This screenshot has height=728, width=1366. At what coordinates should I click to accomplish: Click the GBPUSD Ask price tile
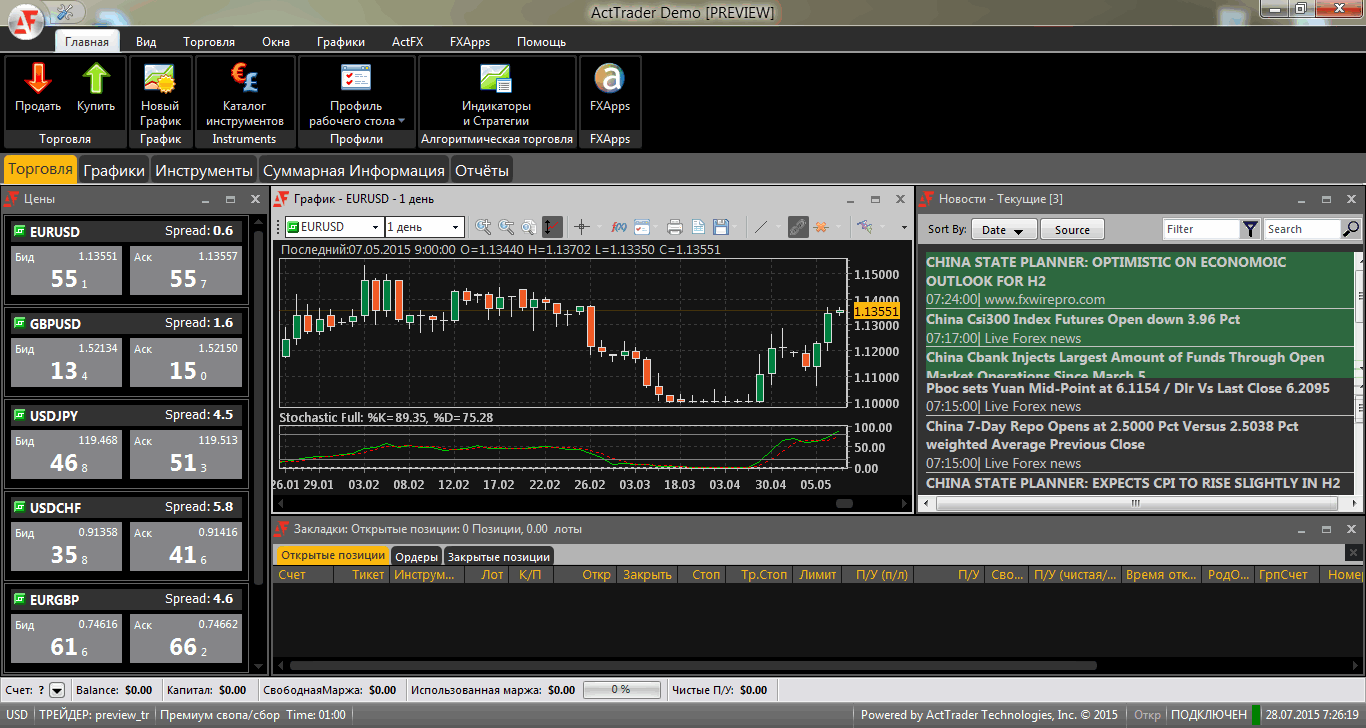(x=186, y=363)
